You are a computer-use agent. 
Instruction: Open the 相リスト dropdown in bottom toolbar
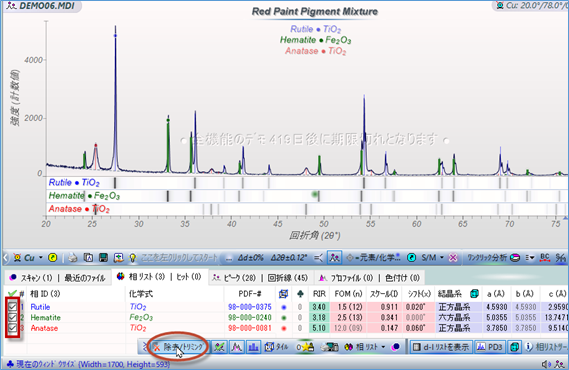(x=383, y=347)
